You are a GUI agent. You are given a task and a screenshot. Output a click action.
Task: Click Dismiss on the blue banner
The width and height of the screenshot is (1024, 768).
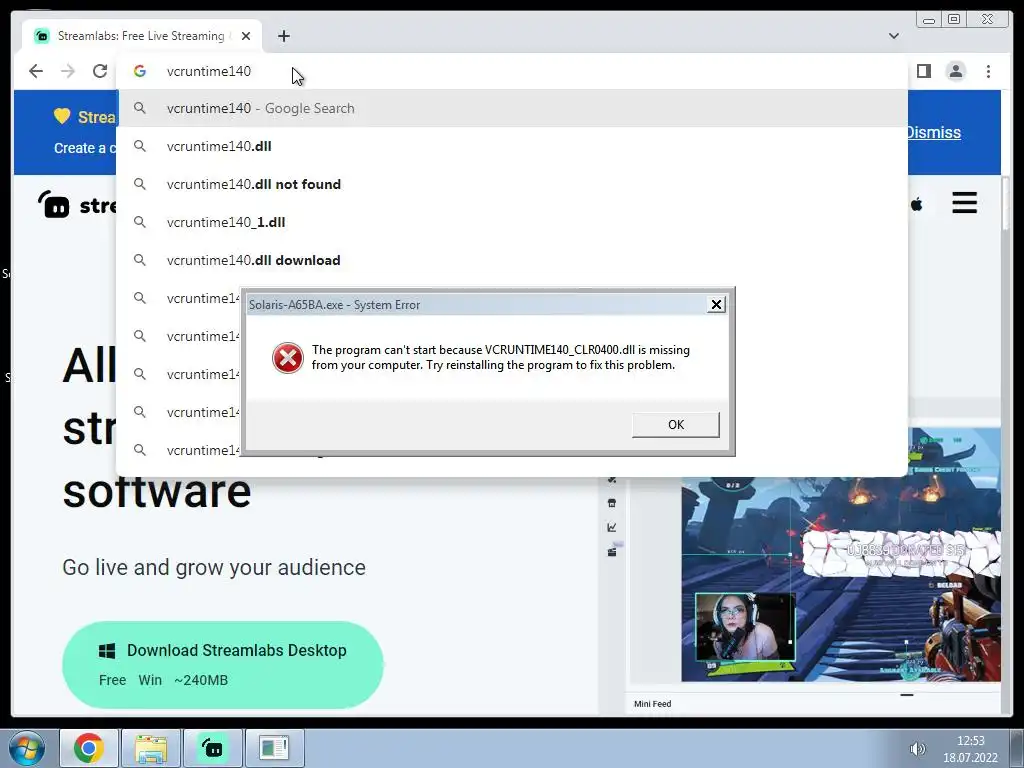934,132
